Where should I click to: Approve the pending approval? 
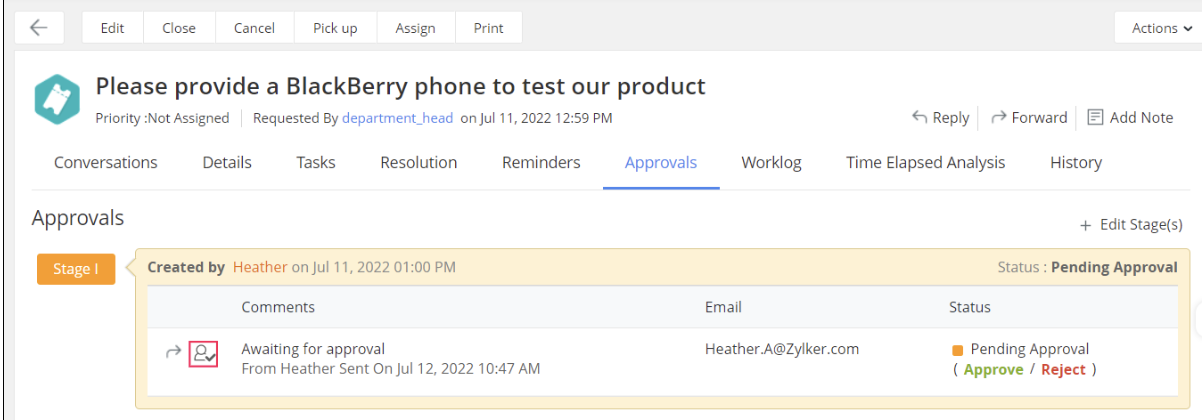(993, 370)
